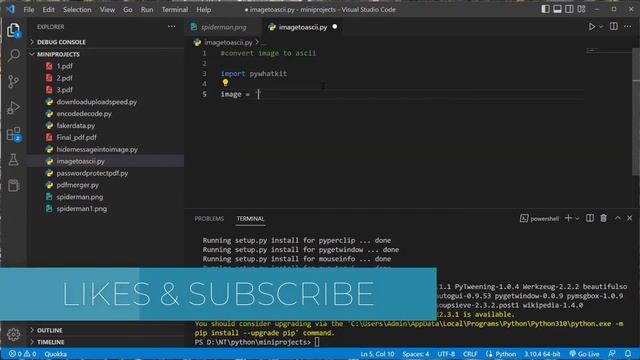Click errors and warnings status indicator
Screen dimensions: 640x360
(x=23, y=354)
